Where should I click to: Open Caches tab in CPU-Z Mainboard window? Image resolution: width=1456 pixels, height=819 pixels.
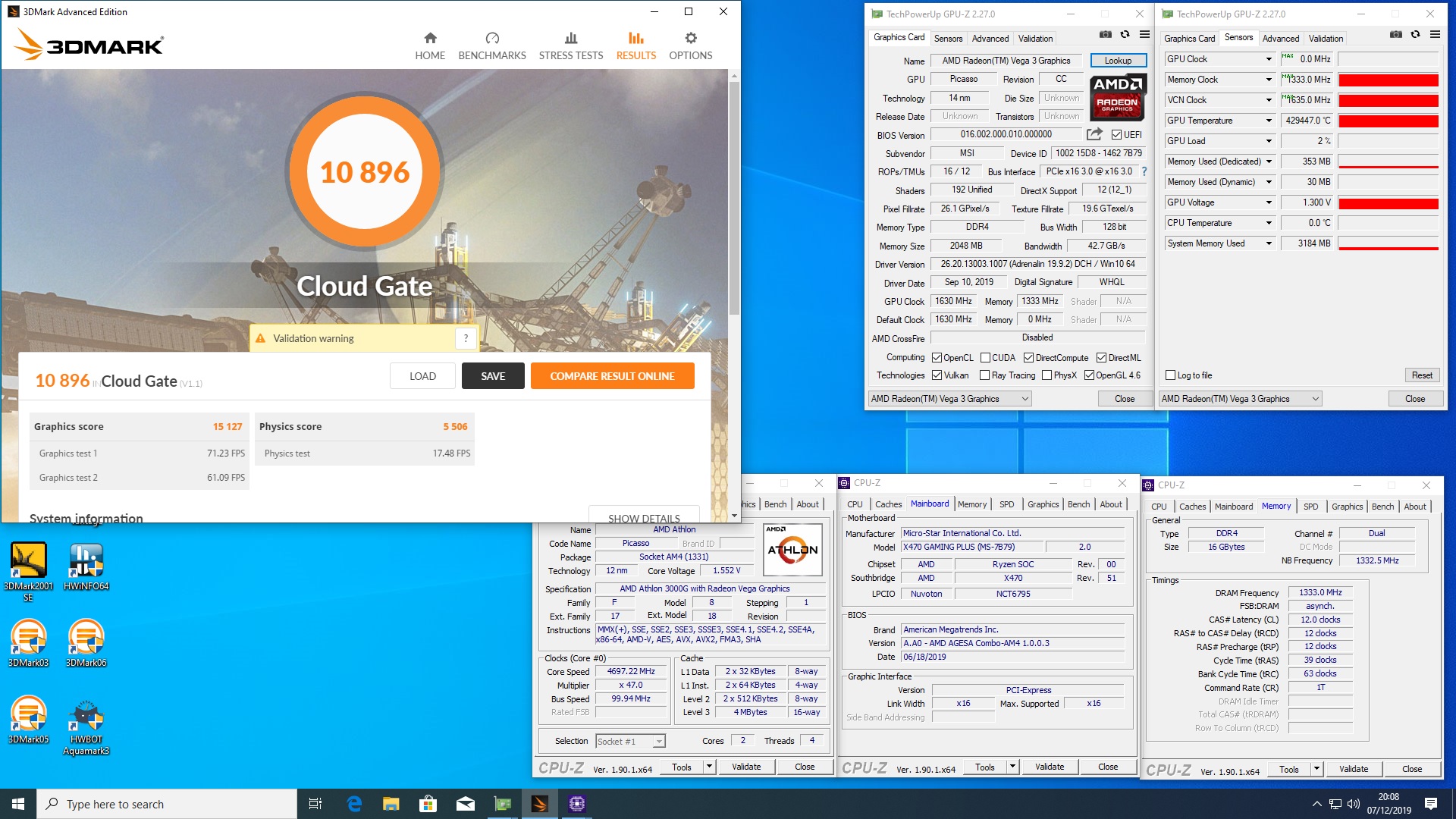click(888, 504)
